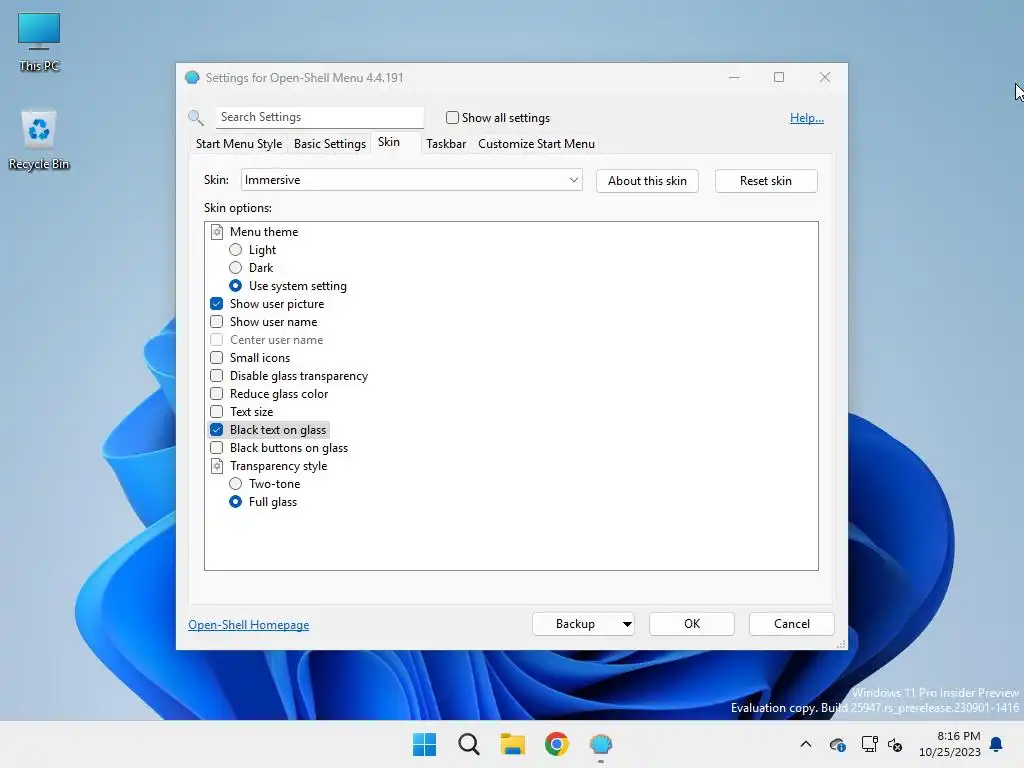Open the cloud sync tray icon
This screenshot has width=1024, height=768.
tap(838, 744)
